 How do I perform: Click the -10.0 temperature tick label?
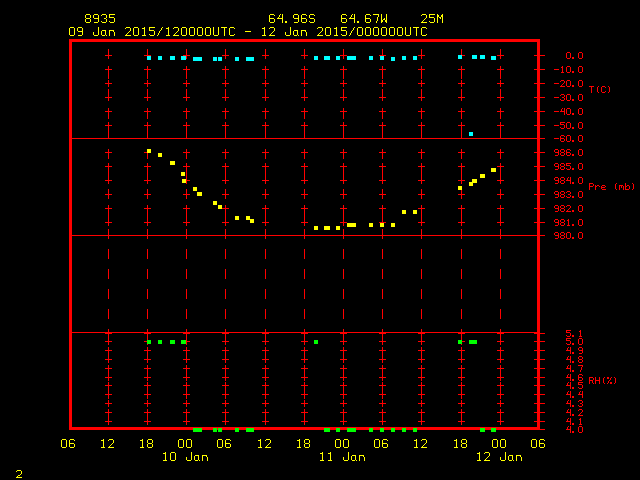coord(569,70)
